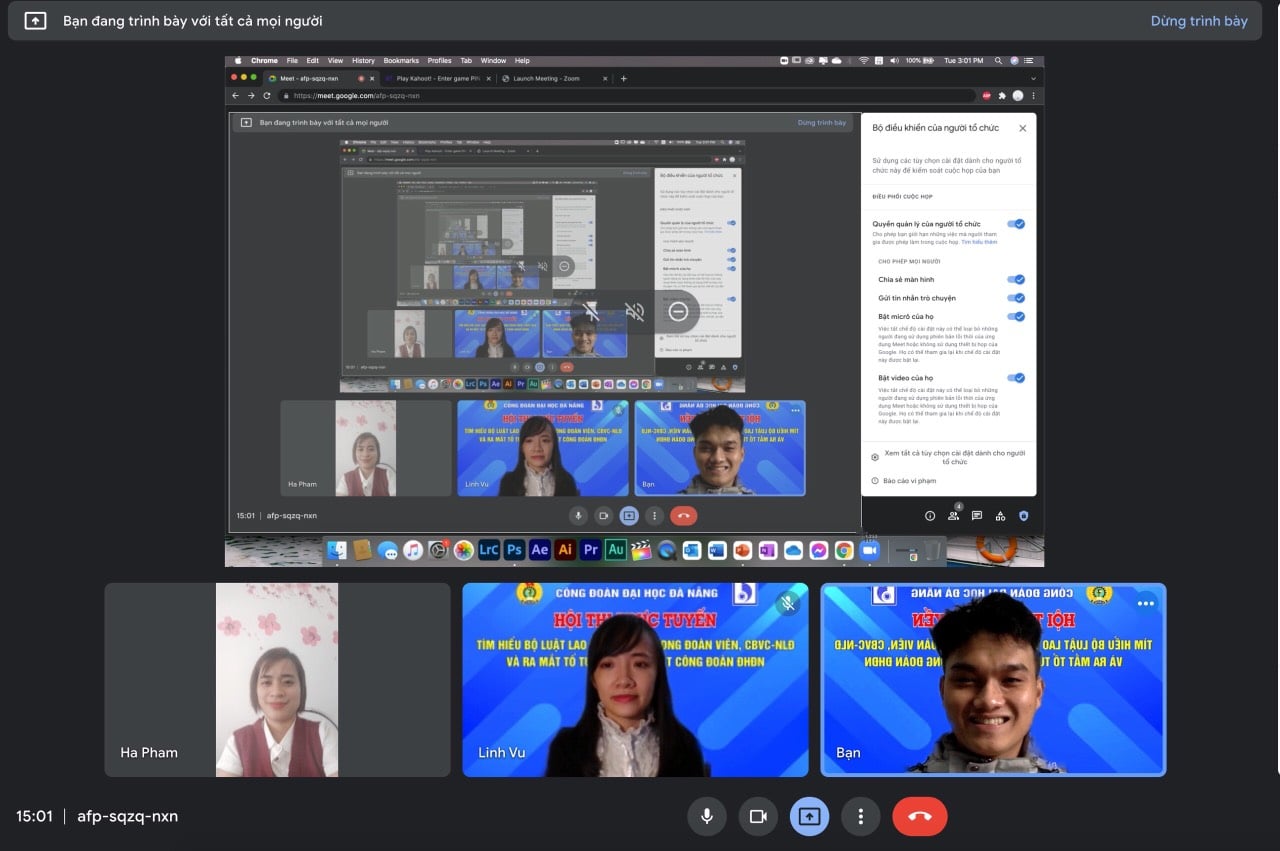Viewport: 1280px width, 851px height.
Task: Launch Premiere Pro from the Dock
Action: click(x=590, y=550)
